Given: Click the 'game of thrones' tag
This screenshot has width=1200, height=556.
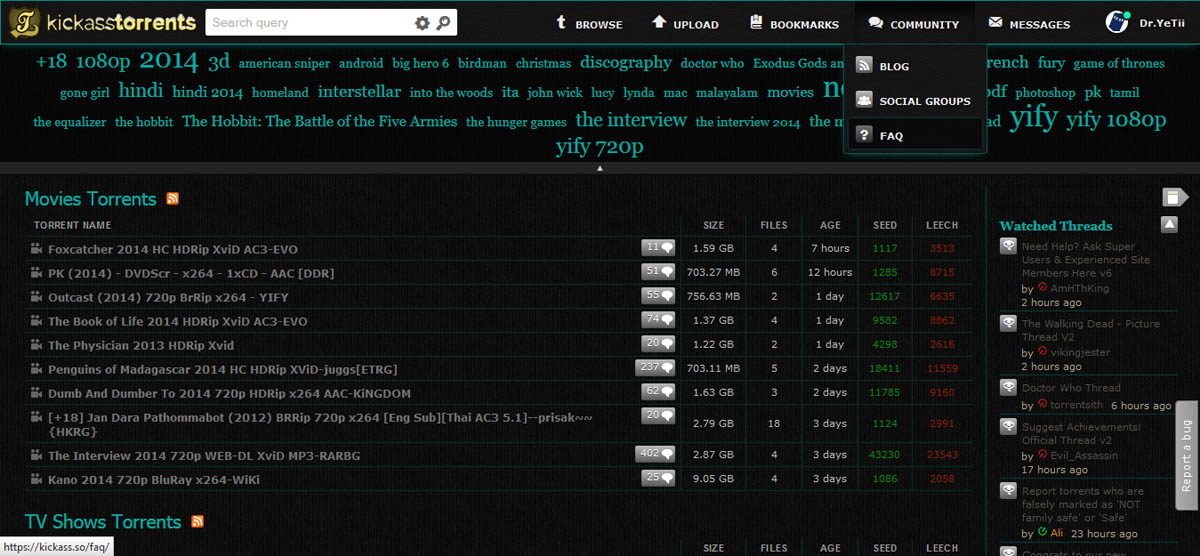Looking at the screenshot, I should pos(1119,64).
